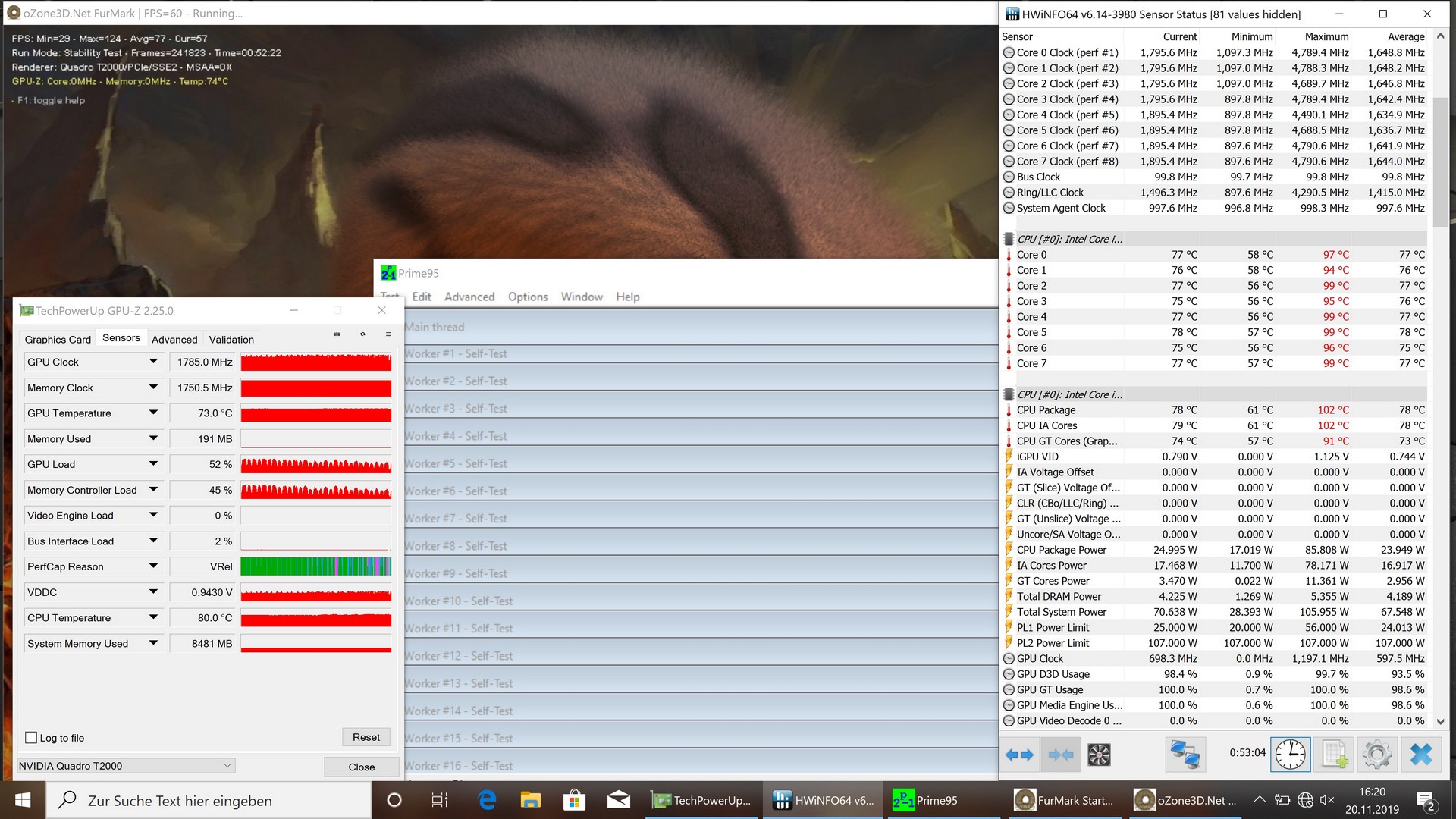Expand the GPU Clock sensor dropdown arrow
The image size is (1456, 819).
[x=153, y=362]
